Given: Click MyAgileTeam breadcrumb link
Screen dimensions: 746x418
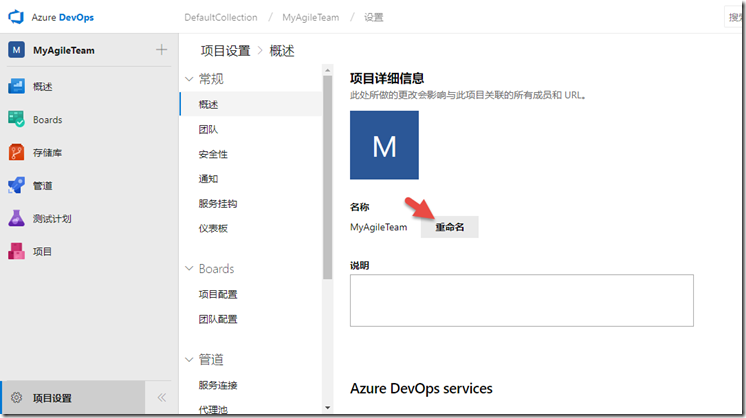Looking at the screenshot, I should point(311,18).
